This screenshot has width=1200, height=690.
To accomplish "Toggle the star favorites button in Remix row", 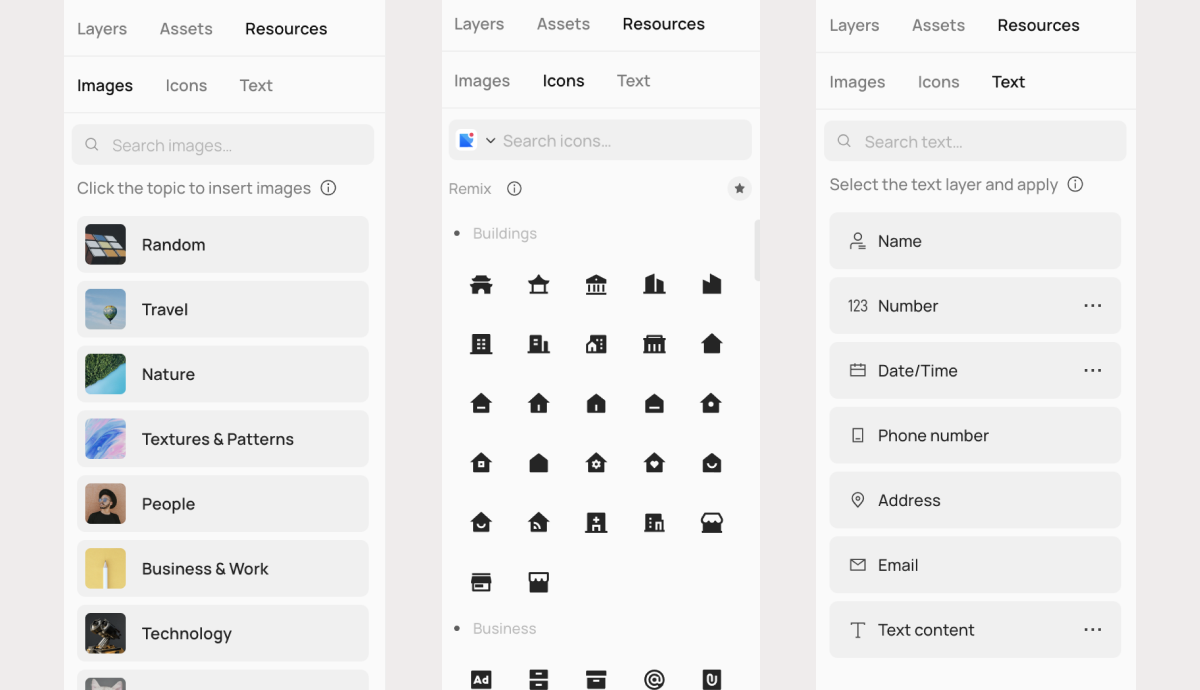I will (x=739, y=189).
